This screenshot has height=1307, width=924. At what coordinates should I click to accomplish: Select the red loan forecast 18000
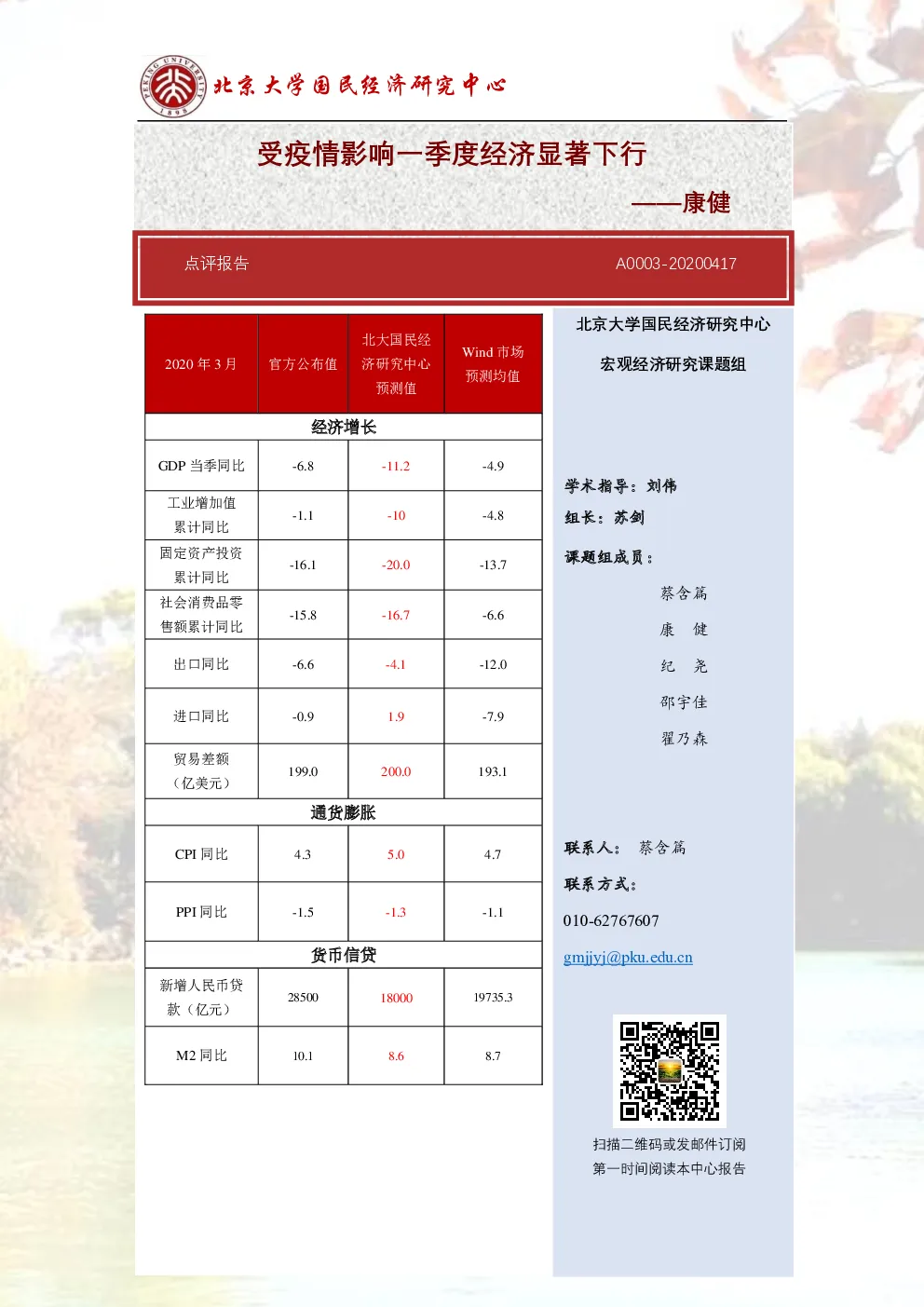396,998
